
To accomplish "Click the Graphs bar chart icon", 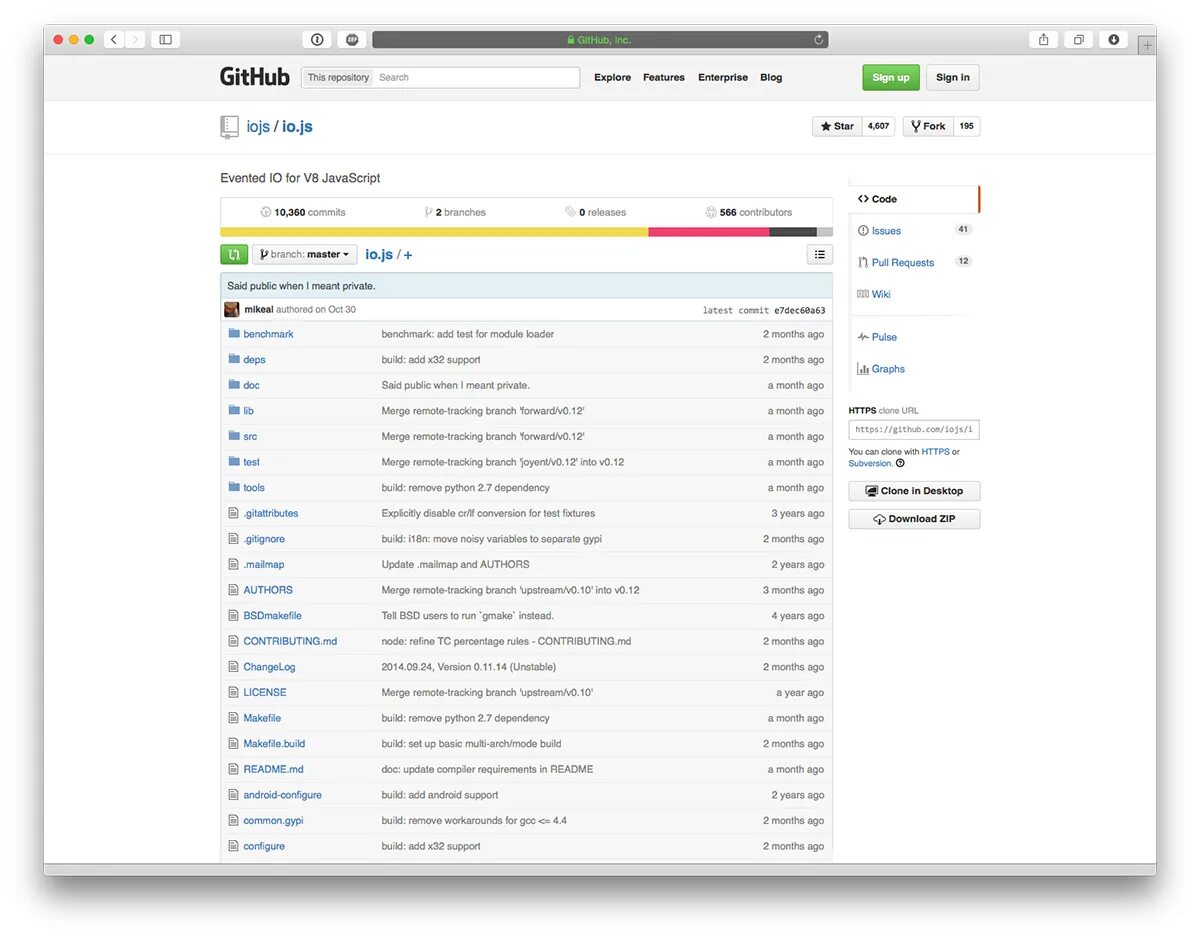I will click(x=863, y=369).
